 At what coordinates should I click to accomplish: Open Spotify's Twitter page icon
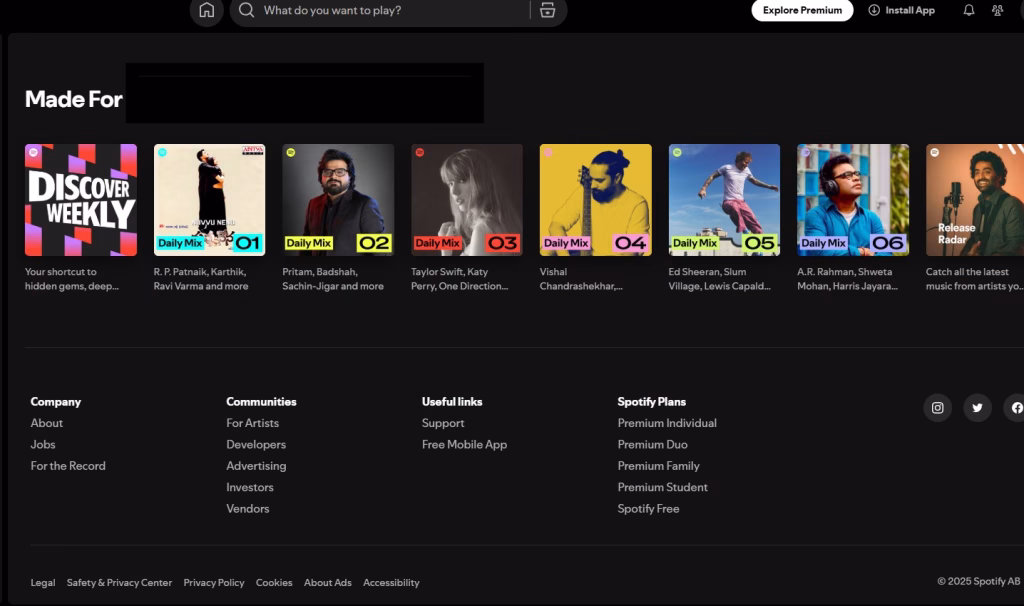coord(977,408)
